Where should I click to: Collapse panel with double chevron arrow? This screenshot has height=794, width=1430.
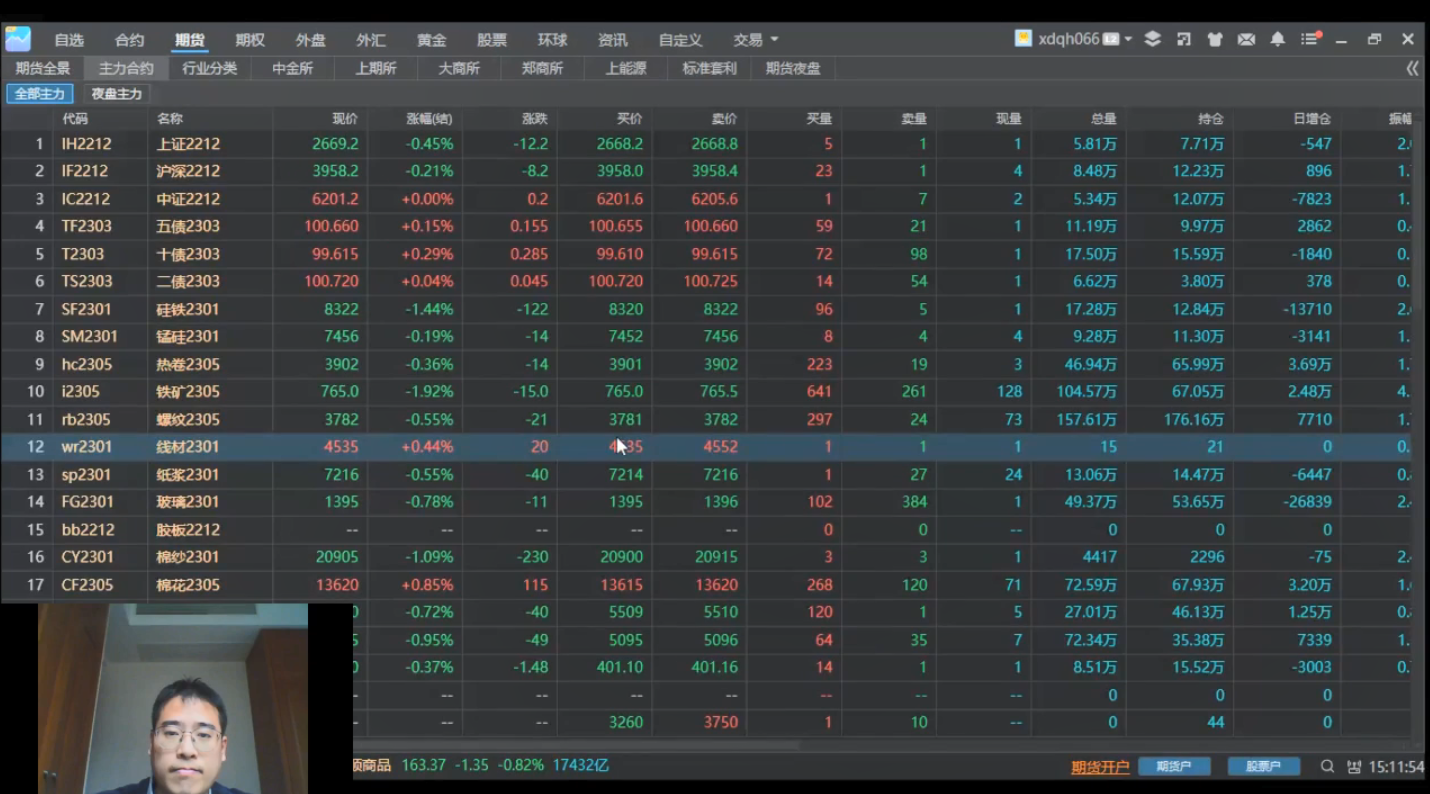[1412, 68]
